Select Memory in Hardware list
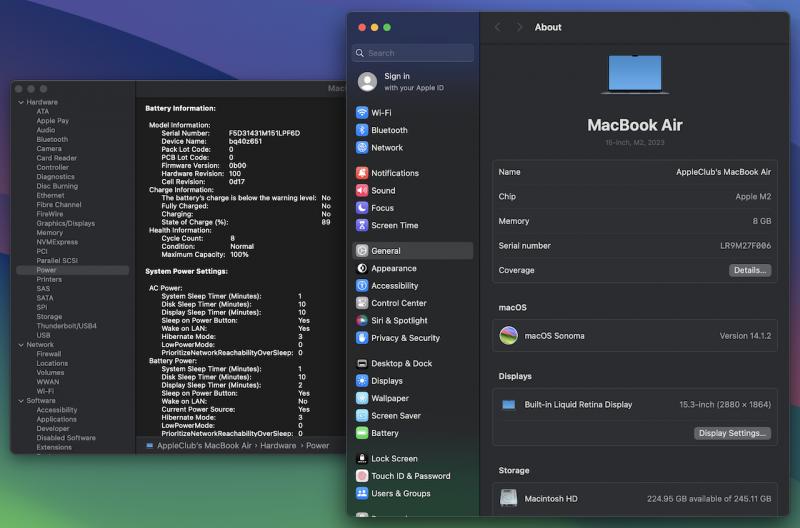The image size is (800, 528). (49, 233)
